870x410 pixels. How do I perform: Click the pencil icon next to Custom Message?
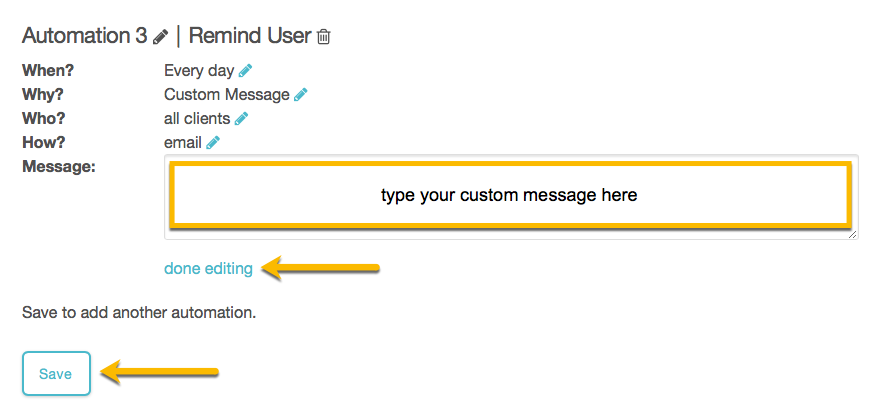tap(301, 95)
